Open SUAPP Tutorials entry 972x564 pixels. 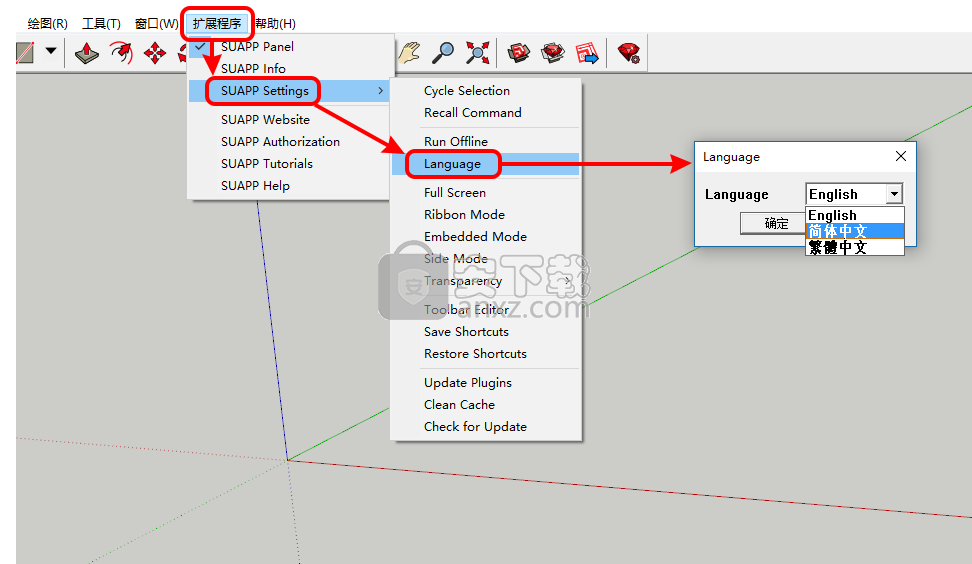[x=288, y=164]
